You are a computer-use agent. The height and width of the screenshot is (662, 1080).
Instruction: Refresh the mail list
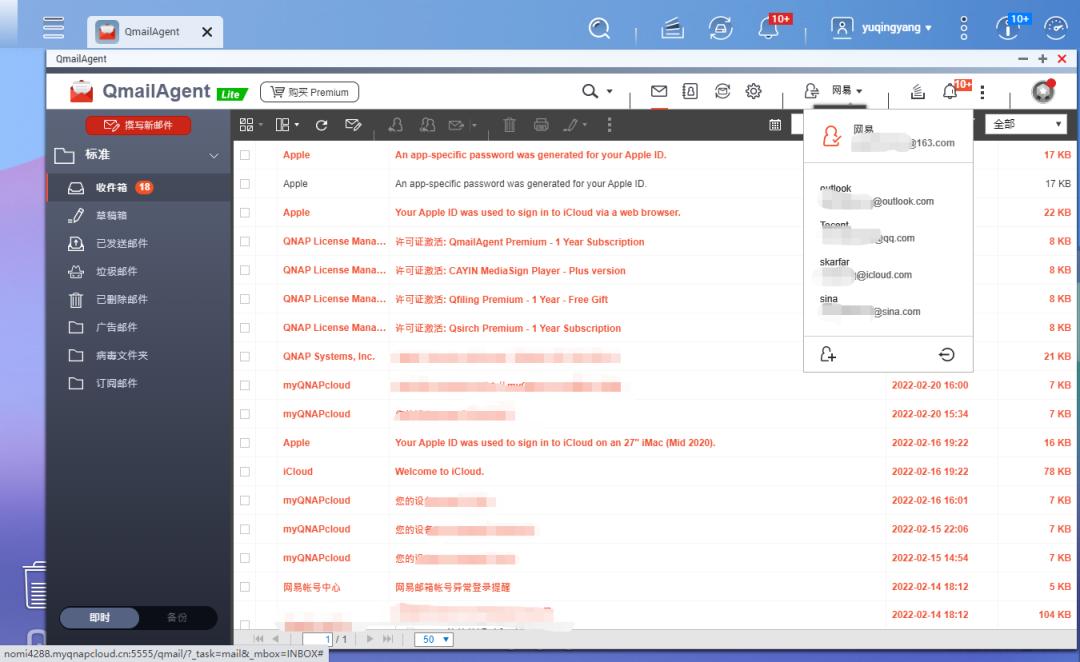(320, 124)
